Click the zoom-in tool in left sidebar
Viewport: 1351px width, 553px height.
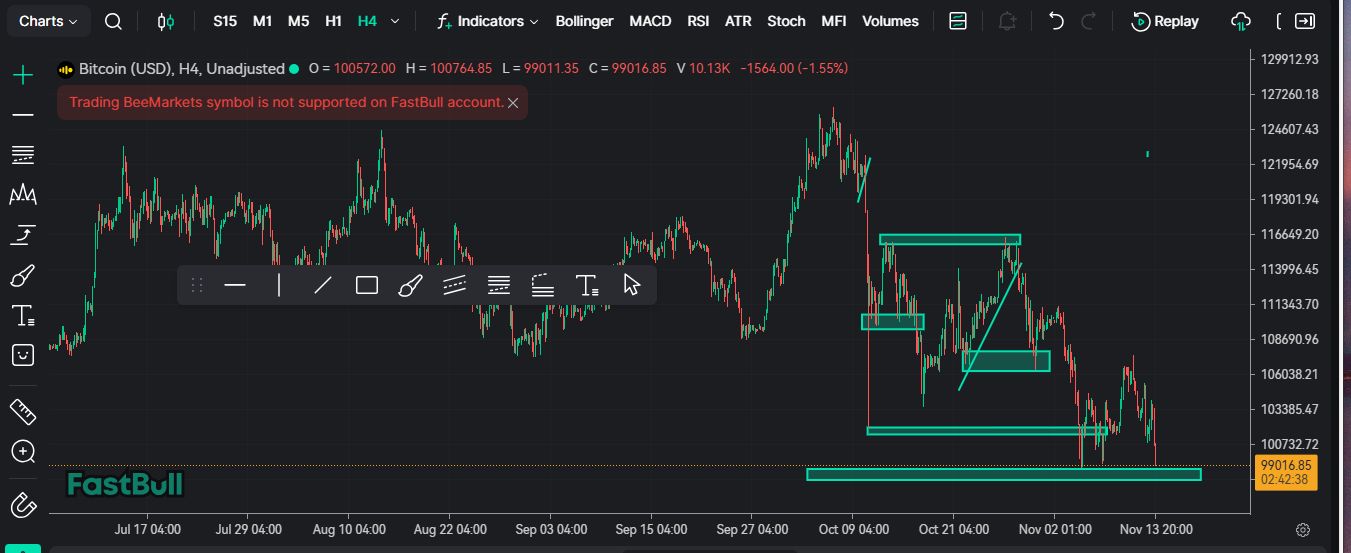(x=22, y=452)
